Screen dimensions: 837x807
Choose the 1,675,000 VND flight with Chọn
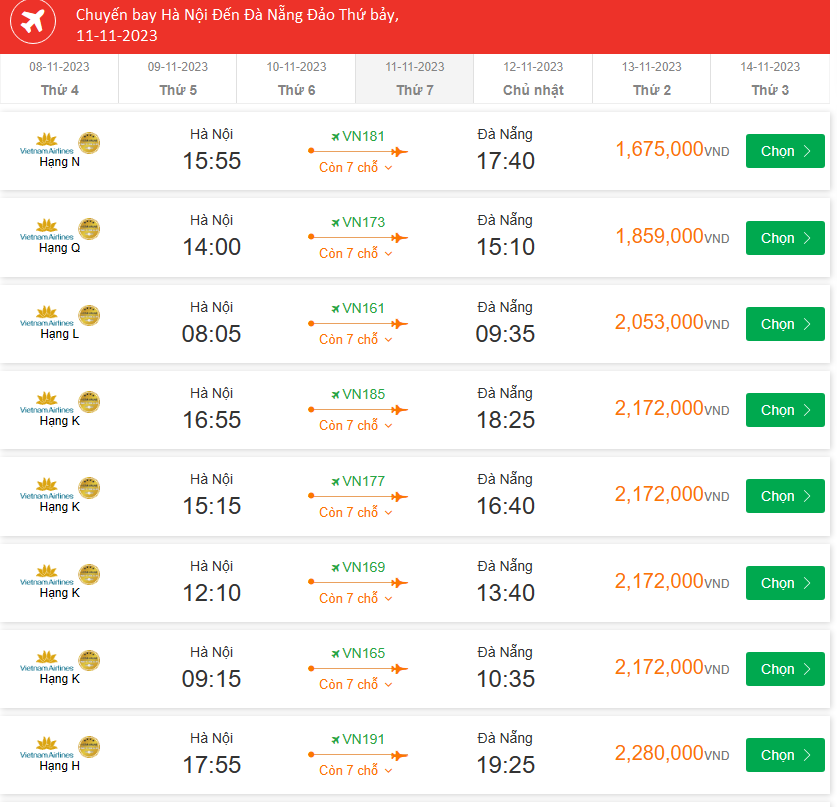785,151
